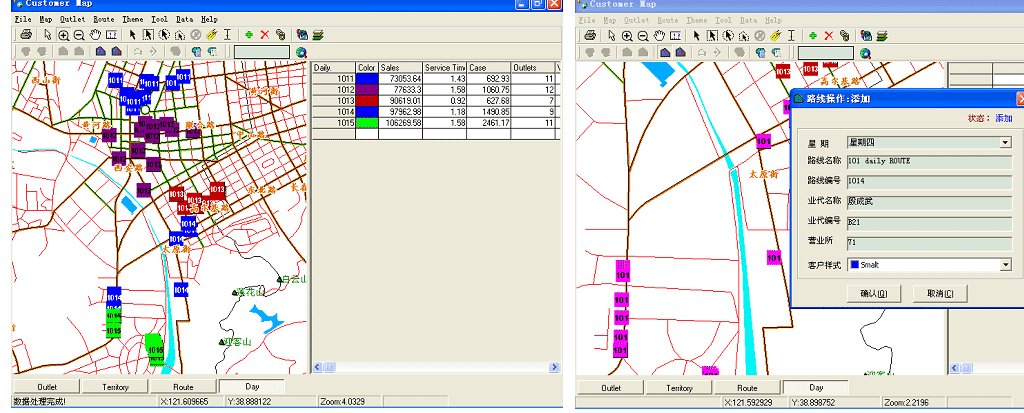Screen dimensions: 1024x413
Task: Click the 路线名称 route name field
Action: (929, 161)
